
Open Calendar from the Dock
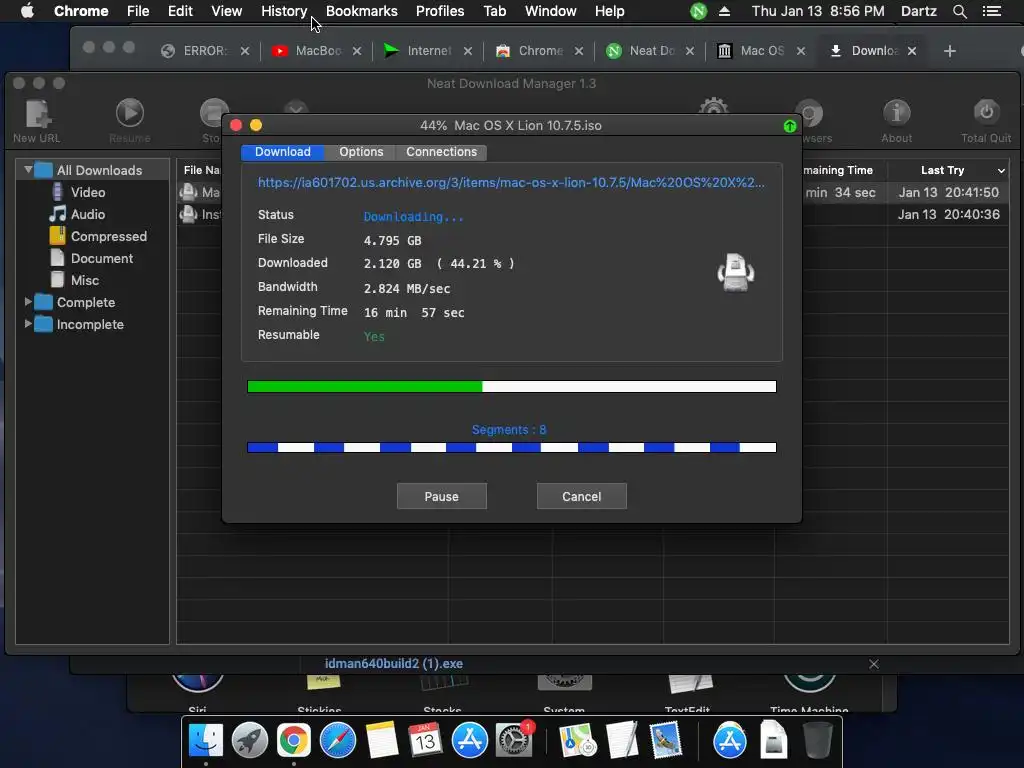point(425,741)
